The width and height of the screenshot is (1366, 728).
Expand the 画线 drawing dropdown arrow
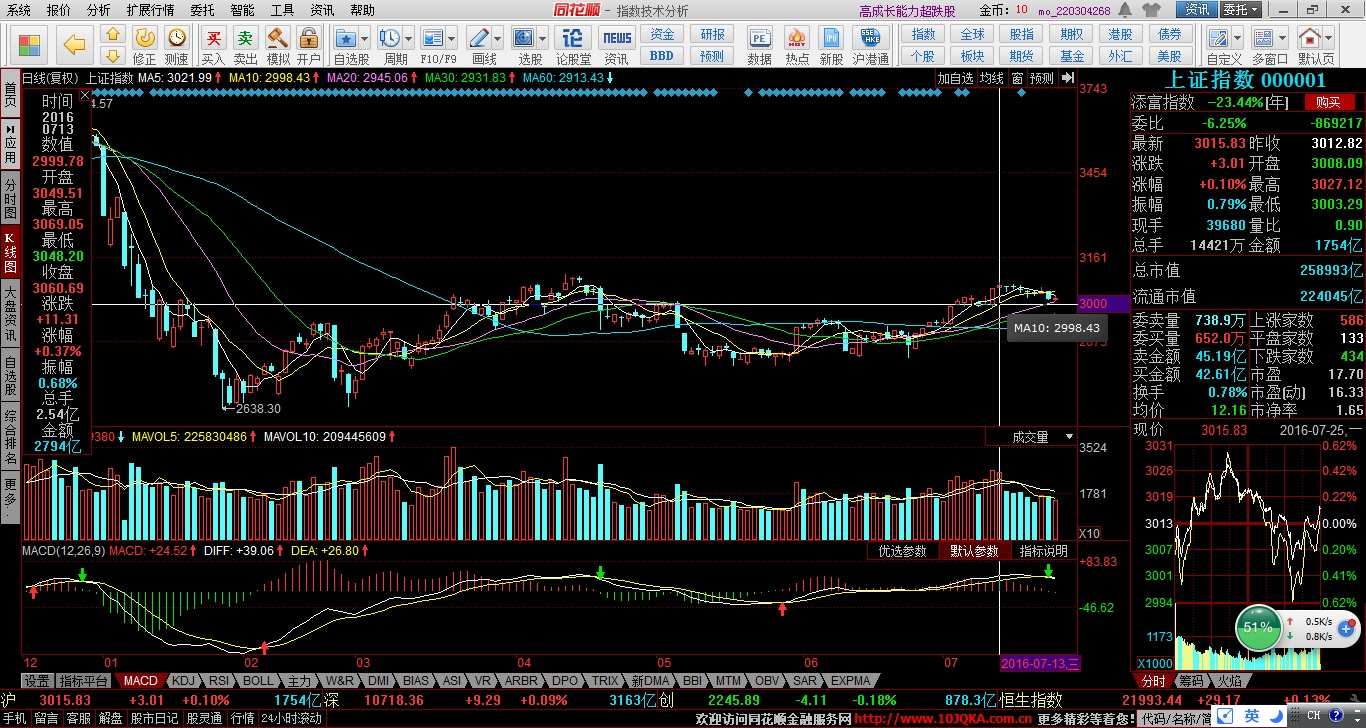pyautogui.click(x=497, y=39)
